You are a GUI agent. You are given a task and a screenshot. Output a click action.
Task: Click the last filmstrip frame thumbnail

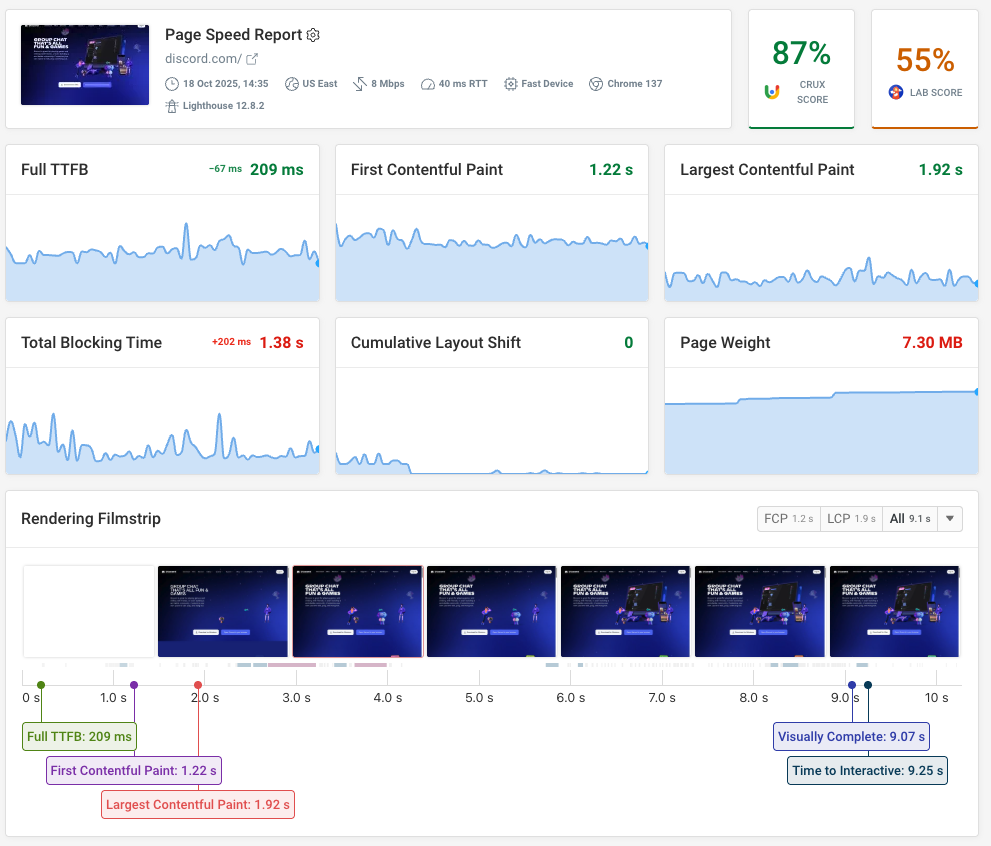tap(894, 611)
